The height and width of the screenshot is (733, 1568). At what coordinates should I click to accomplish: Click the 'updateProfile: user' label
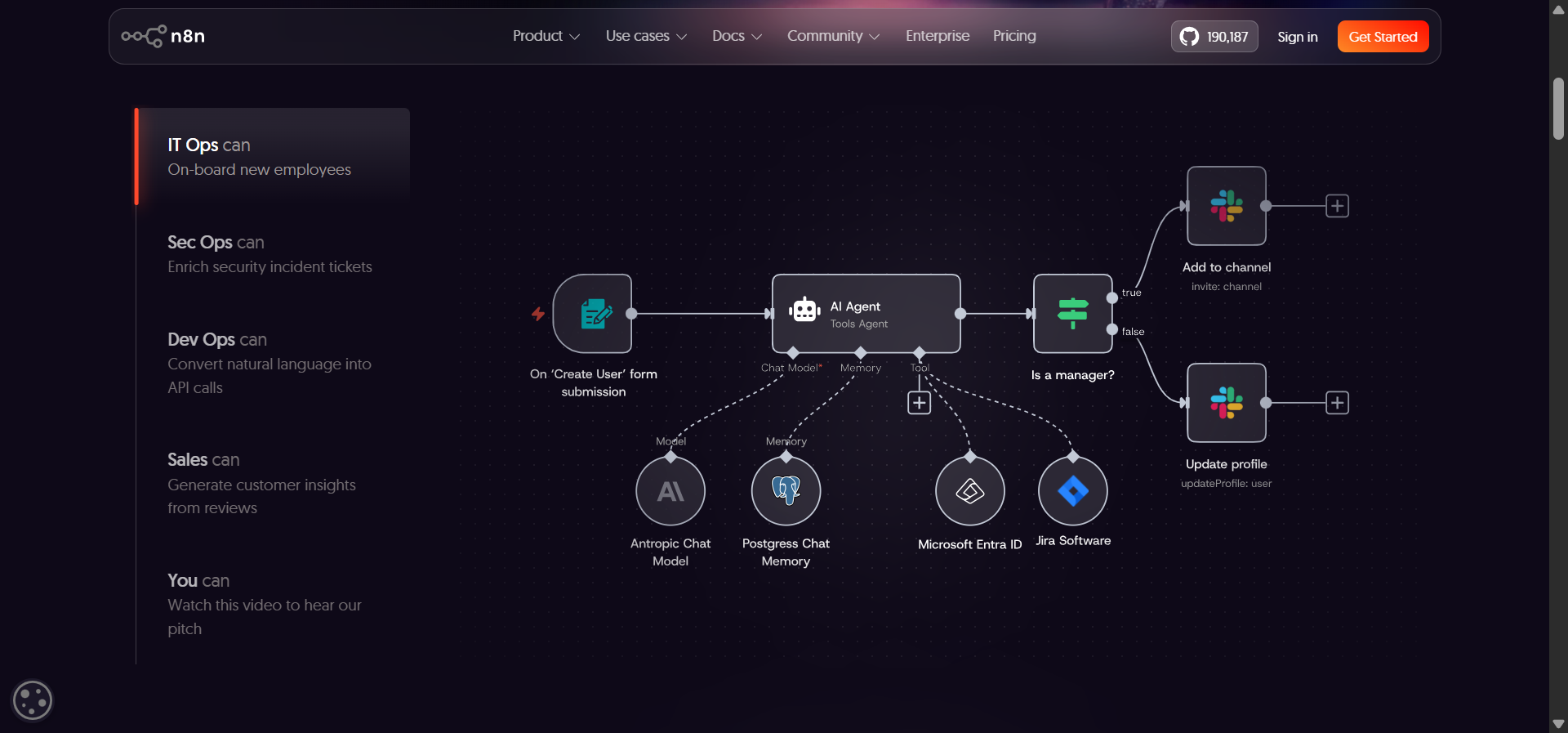click(1227, 484)
